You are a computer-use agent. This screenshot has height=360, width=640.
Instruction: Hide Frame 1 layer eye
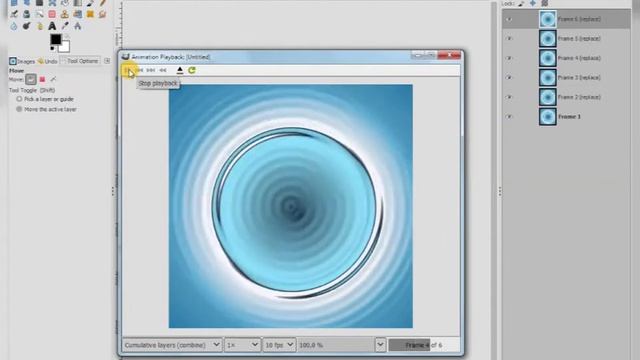tap(509, 117)
